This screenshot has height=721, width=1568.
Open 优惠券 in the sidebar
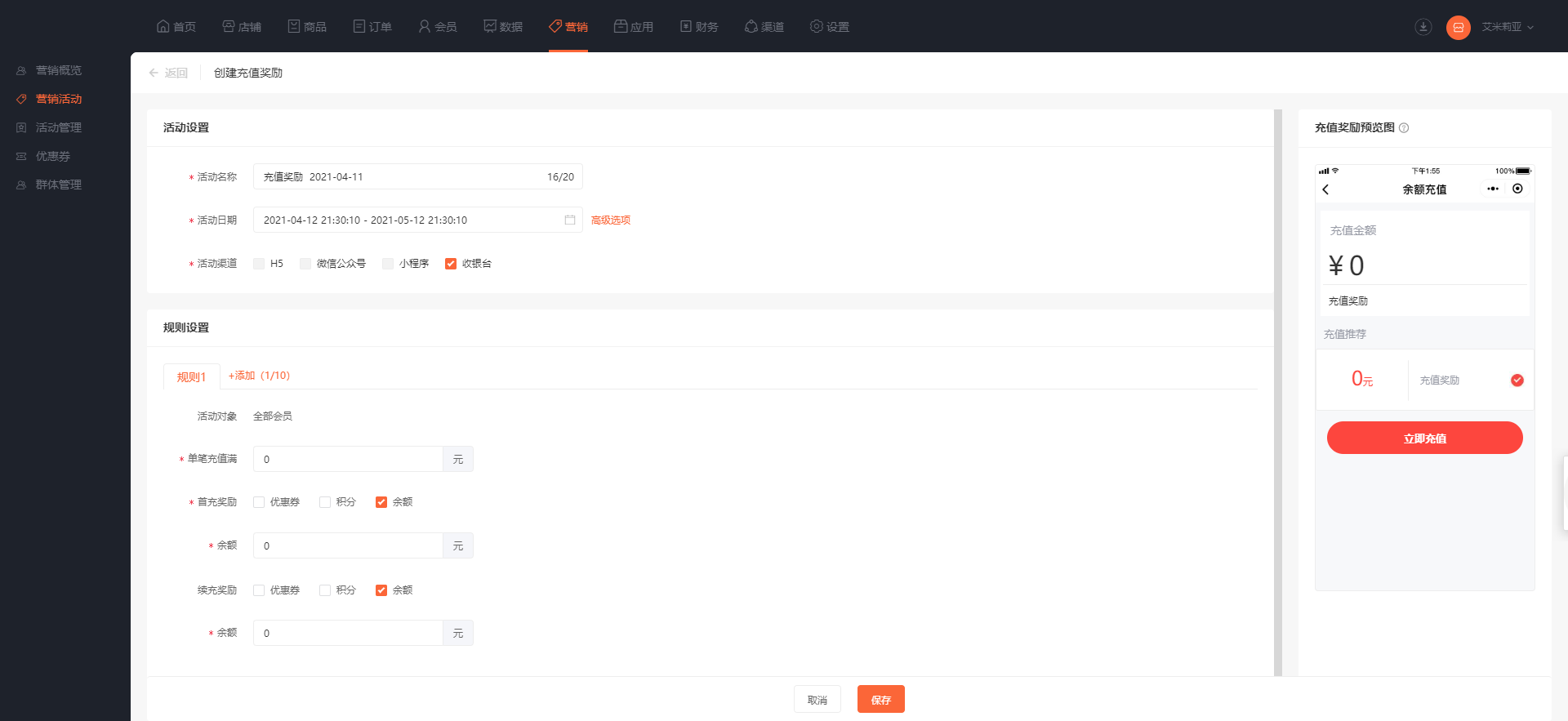[x=43, y=156]
